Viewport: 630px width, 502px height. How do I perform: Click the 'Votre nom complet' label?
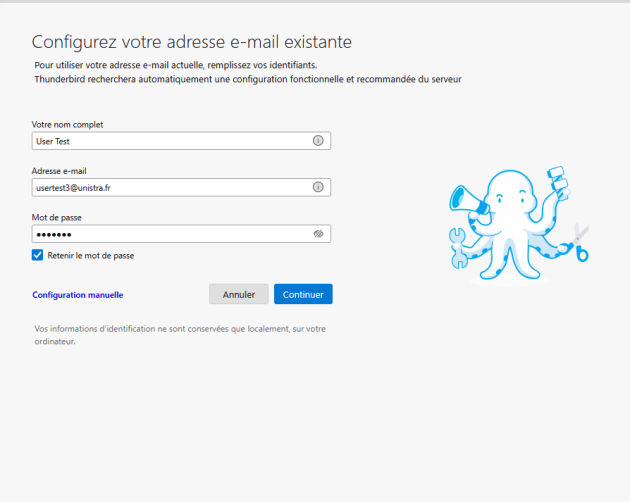click(67, 125)
